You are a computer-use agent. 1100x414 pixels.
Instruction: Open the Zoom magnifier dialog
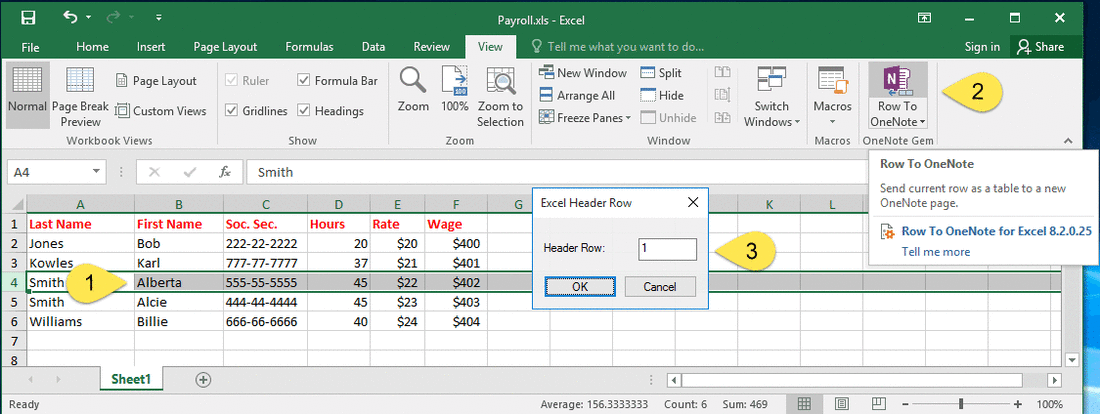point(413,89)
